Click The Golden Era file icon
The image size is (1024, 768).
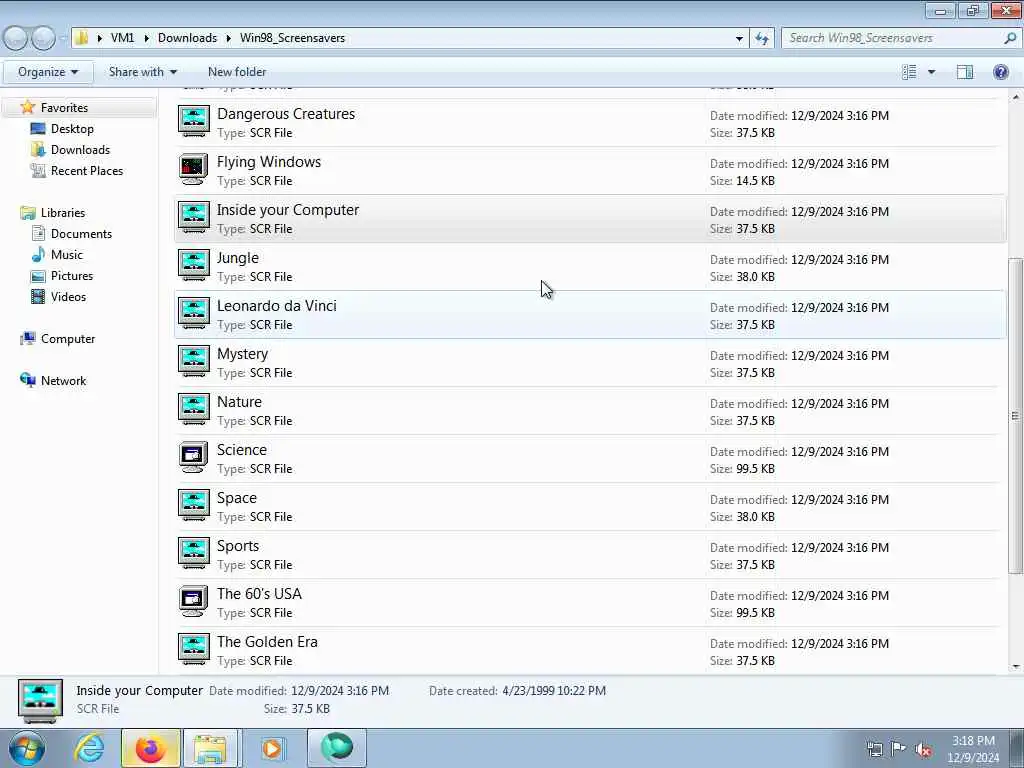pos(194,650)
